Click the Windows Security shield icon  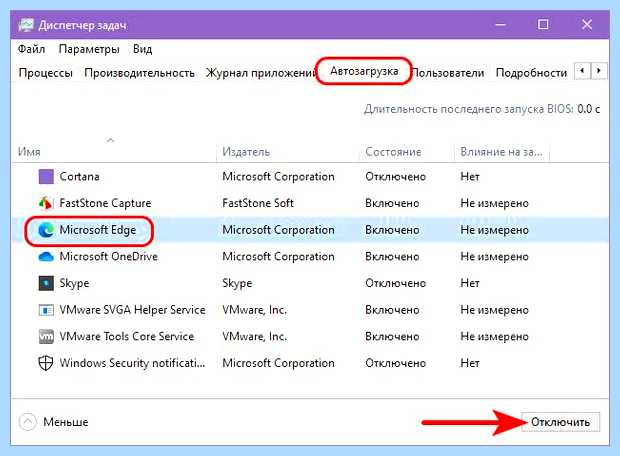tap(46, 363)
